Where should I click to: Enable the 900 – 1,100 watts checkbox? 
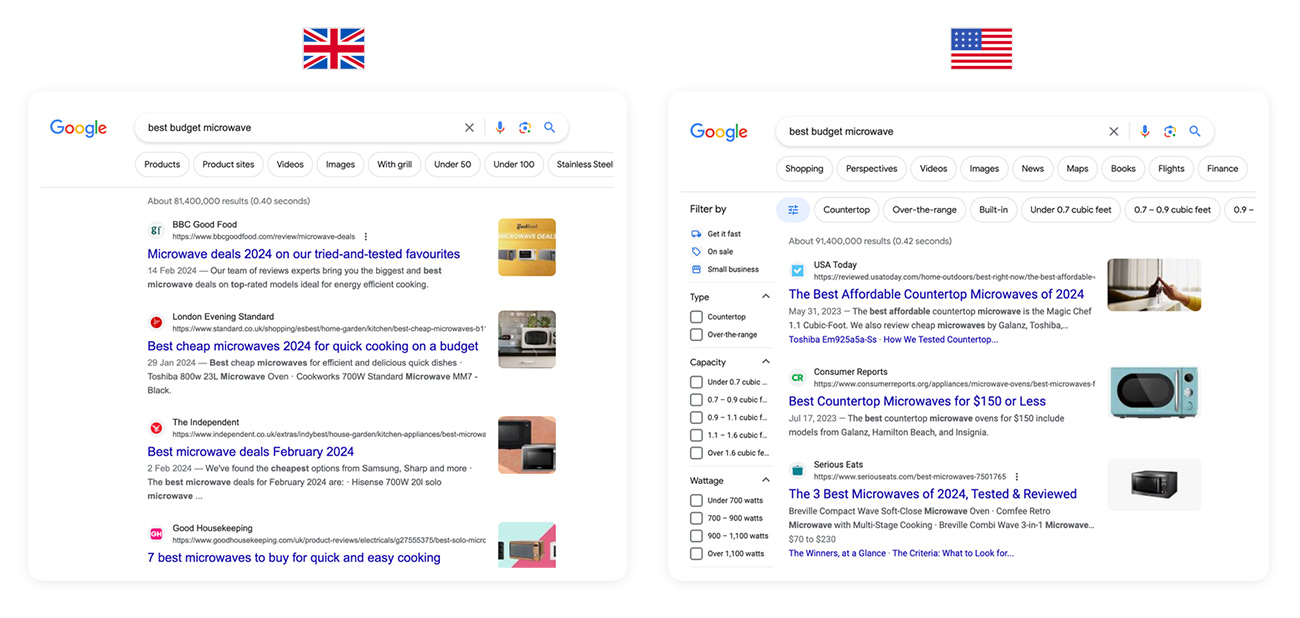pos(696,536)
